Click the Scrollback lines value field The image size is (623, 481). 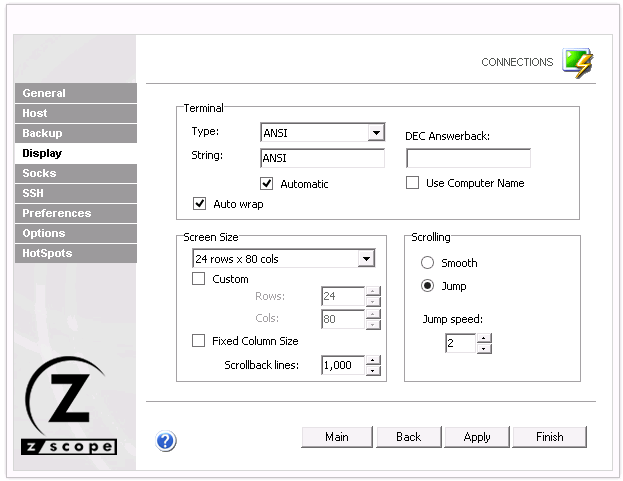pyautogui.click(x=343, y=365)
